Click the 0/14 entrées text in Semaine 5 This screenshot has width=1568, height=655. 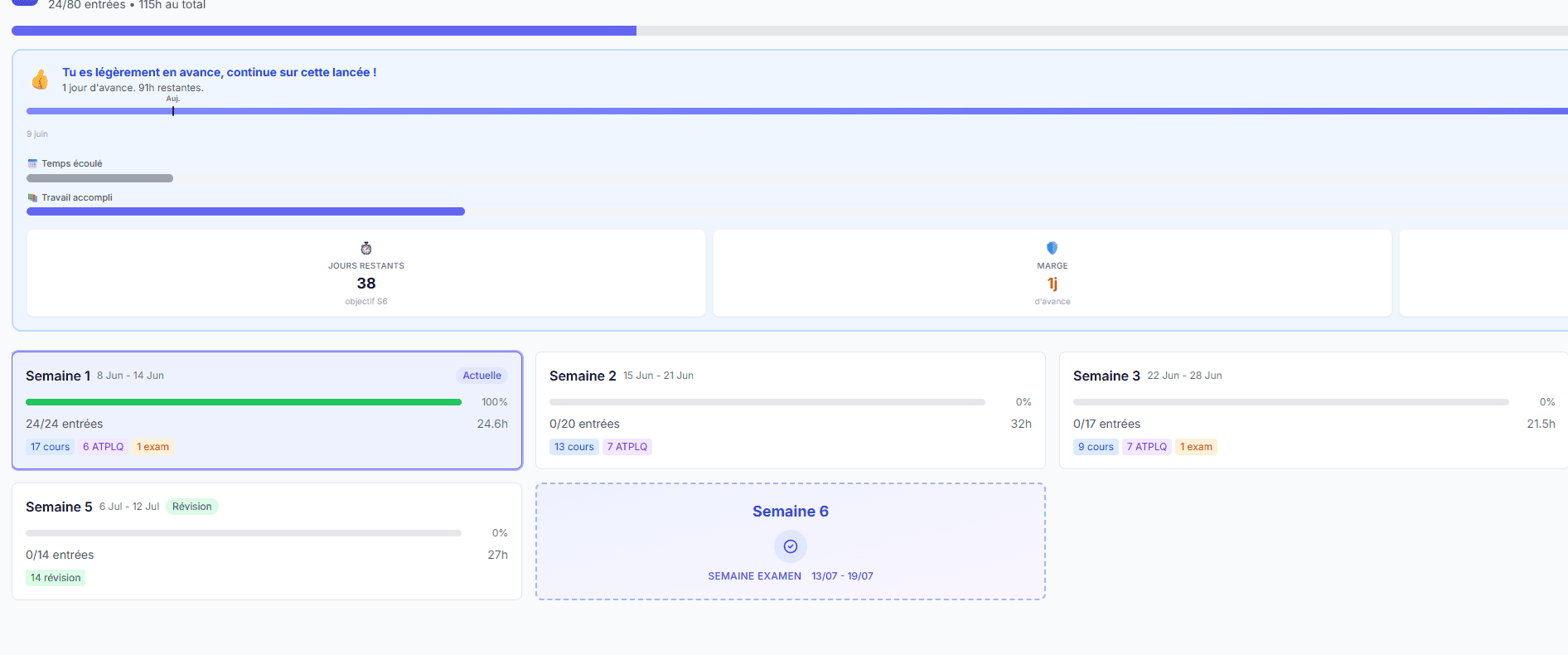(x=60, y=555)
